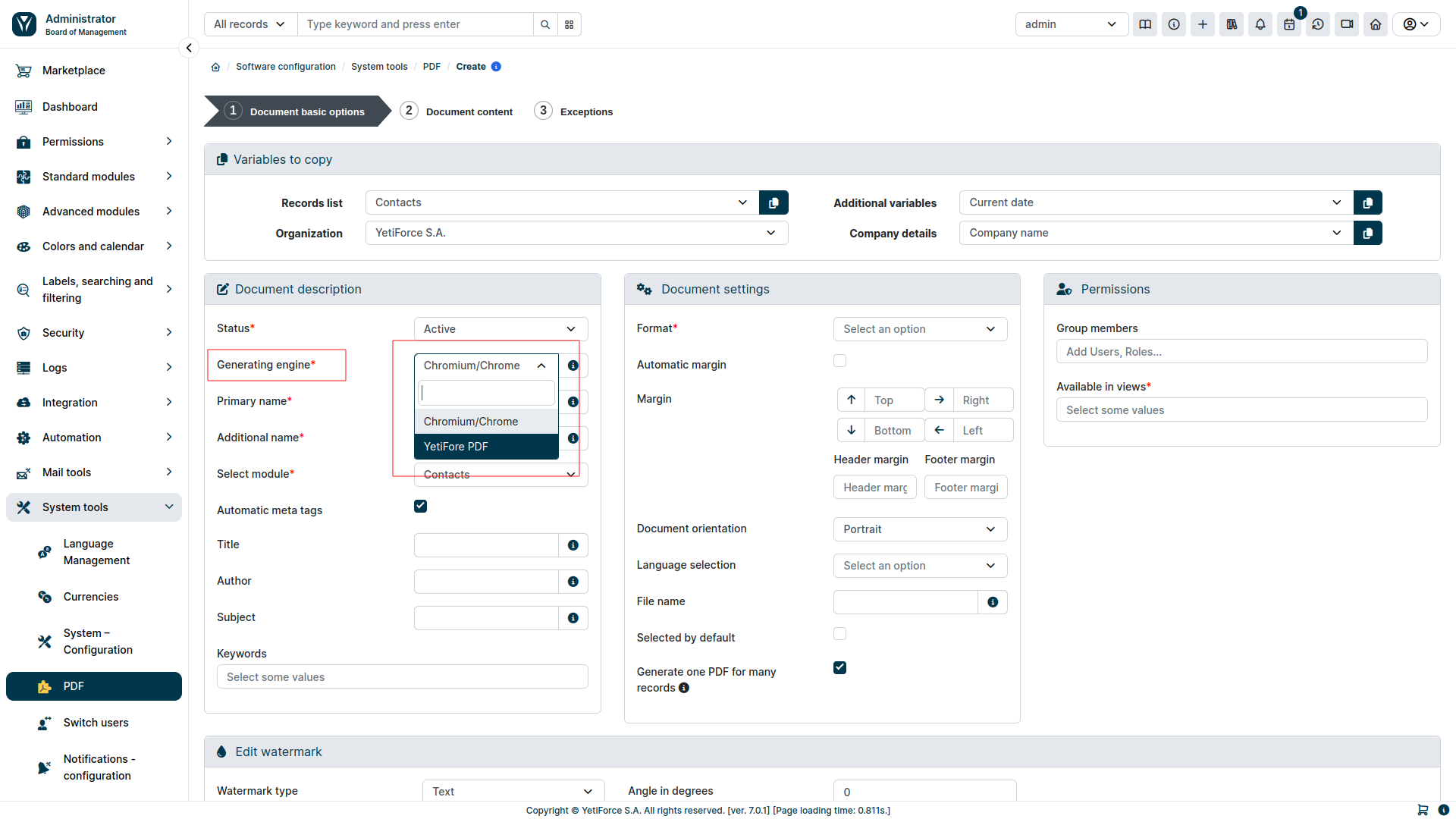Click the plus quick create icon

[x=1203, y=24]
